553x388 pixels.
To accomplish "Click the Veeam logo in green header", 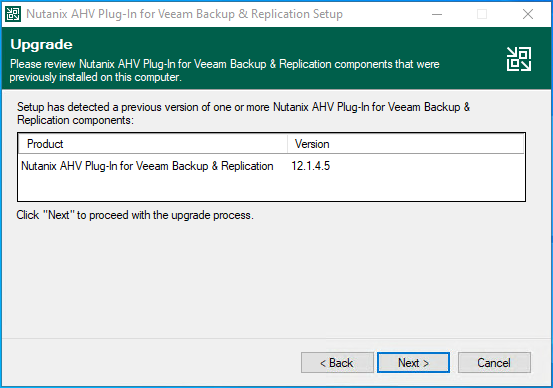I will pyautogui.click(x=519, y=59).
